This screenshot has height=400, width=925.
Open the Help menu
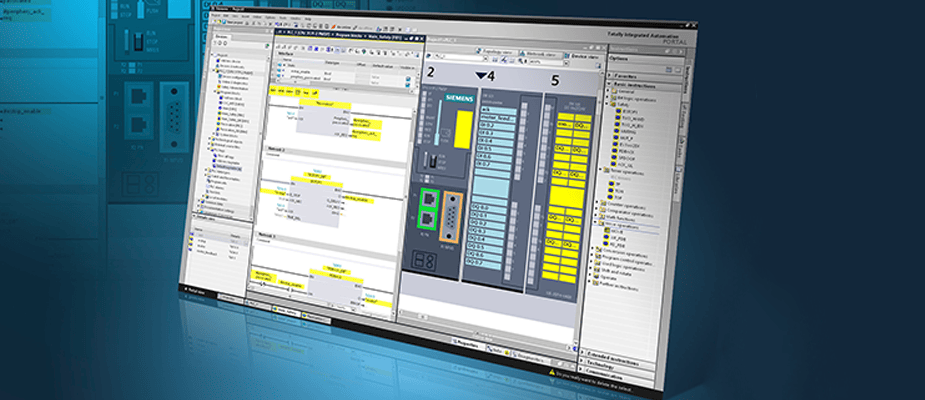pos(308,18)
